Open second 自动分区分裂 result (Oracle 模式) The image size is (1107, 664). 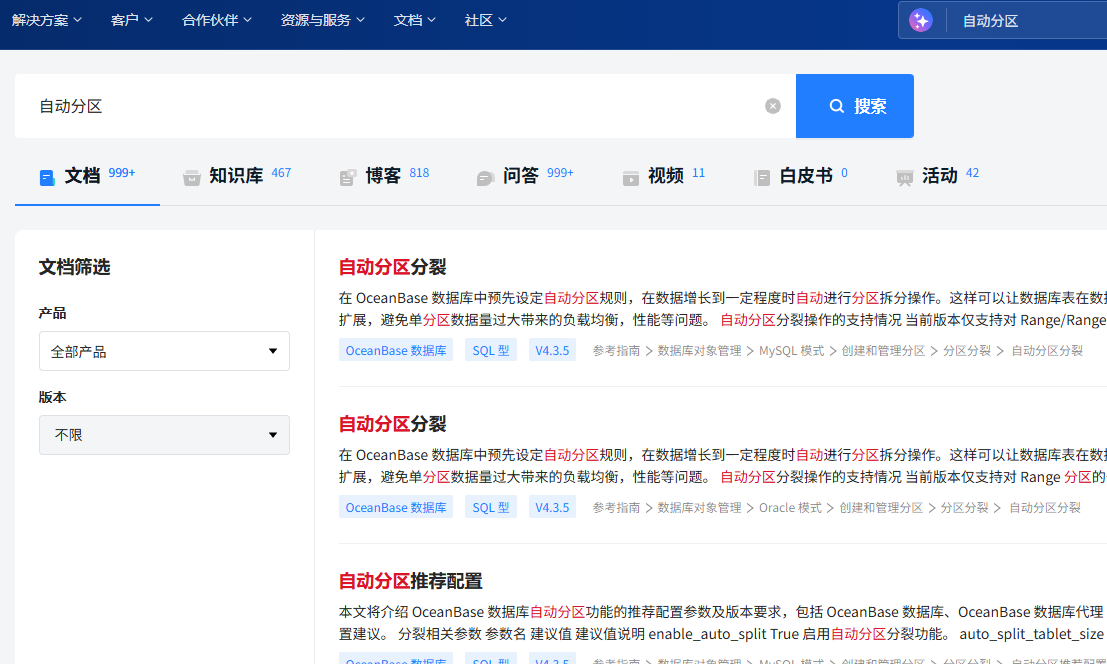pyautogui.click(x=393, y=424)
